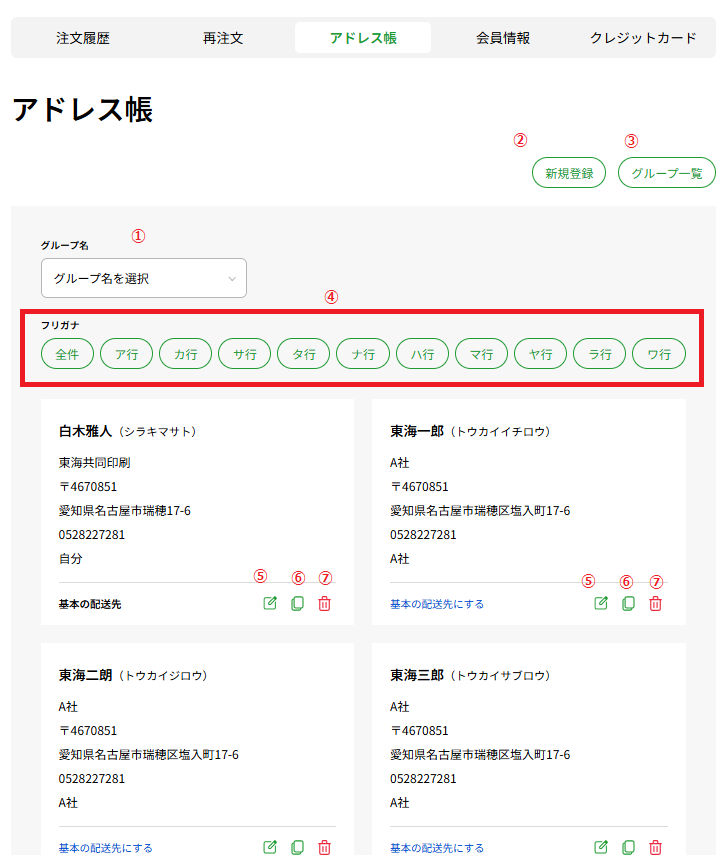Select the 全件 furigana filter
Image resolution: width=724 pixels, height=855 pixels.
click(67, 353)
